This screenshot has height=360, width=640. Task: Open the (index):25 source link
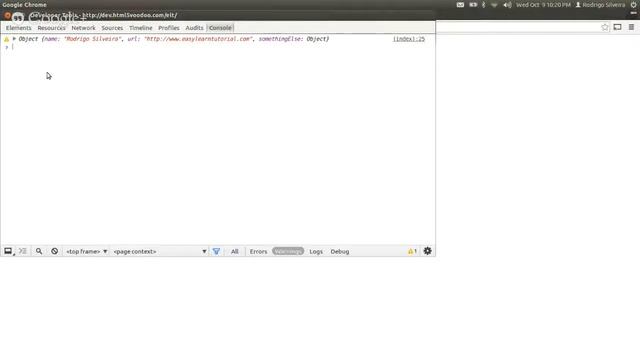click(409, 39)
